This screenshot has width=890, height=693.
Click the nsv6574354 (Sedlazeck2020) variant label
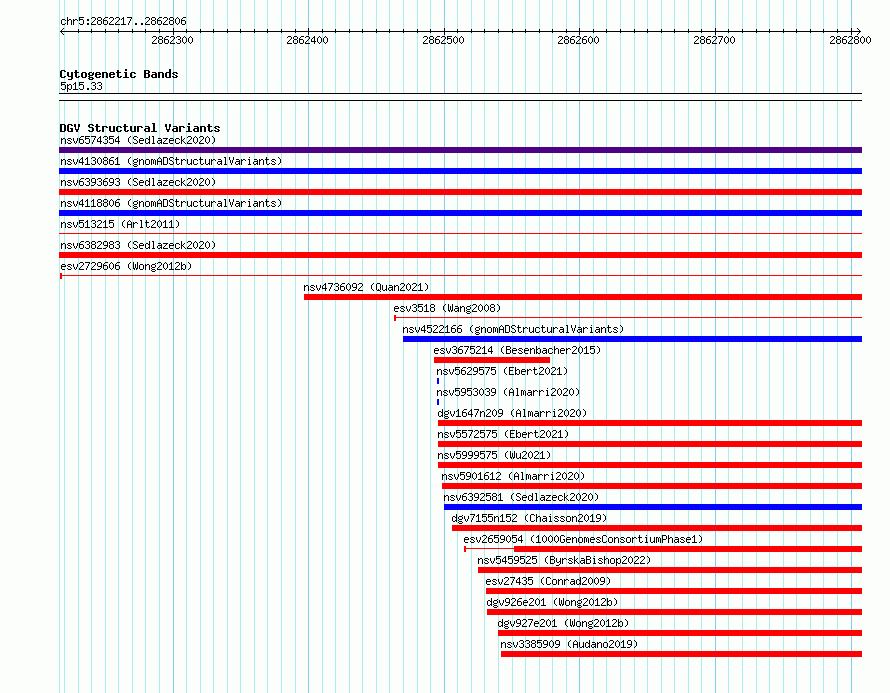click(x=138, y=140)
